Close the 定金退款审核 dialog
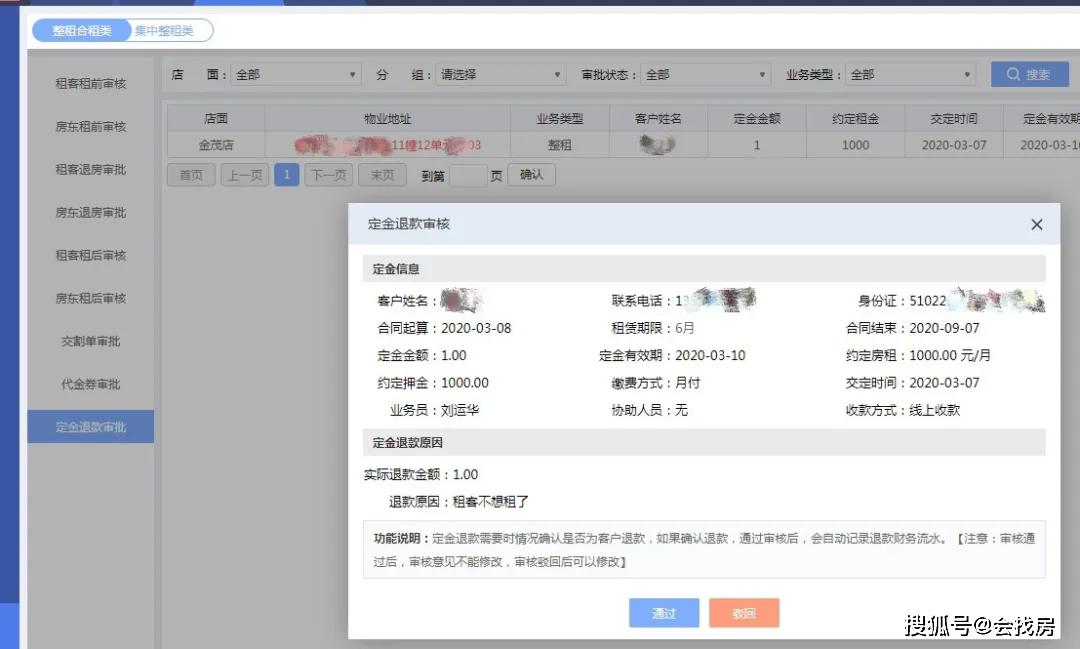This screenshot has height=649, width=1080. tap(1036, 225)
